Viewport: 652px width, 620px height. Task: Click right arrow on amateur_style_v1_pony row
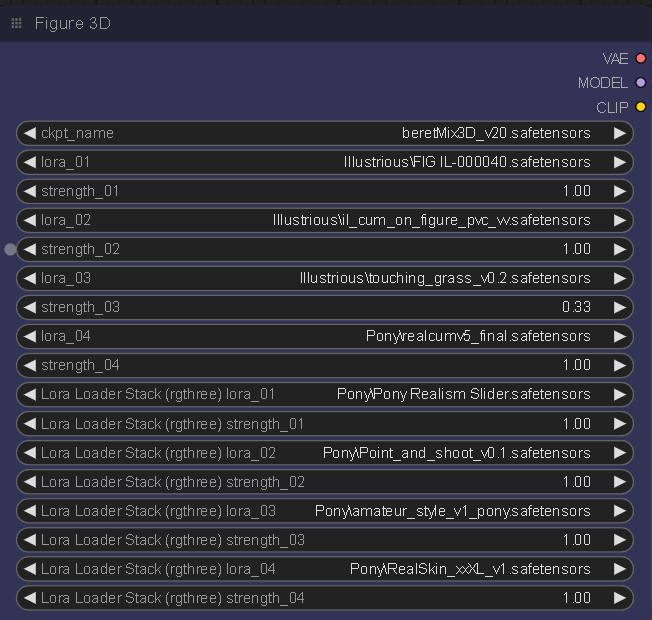(620, 511)
